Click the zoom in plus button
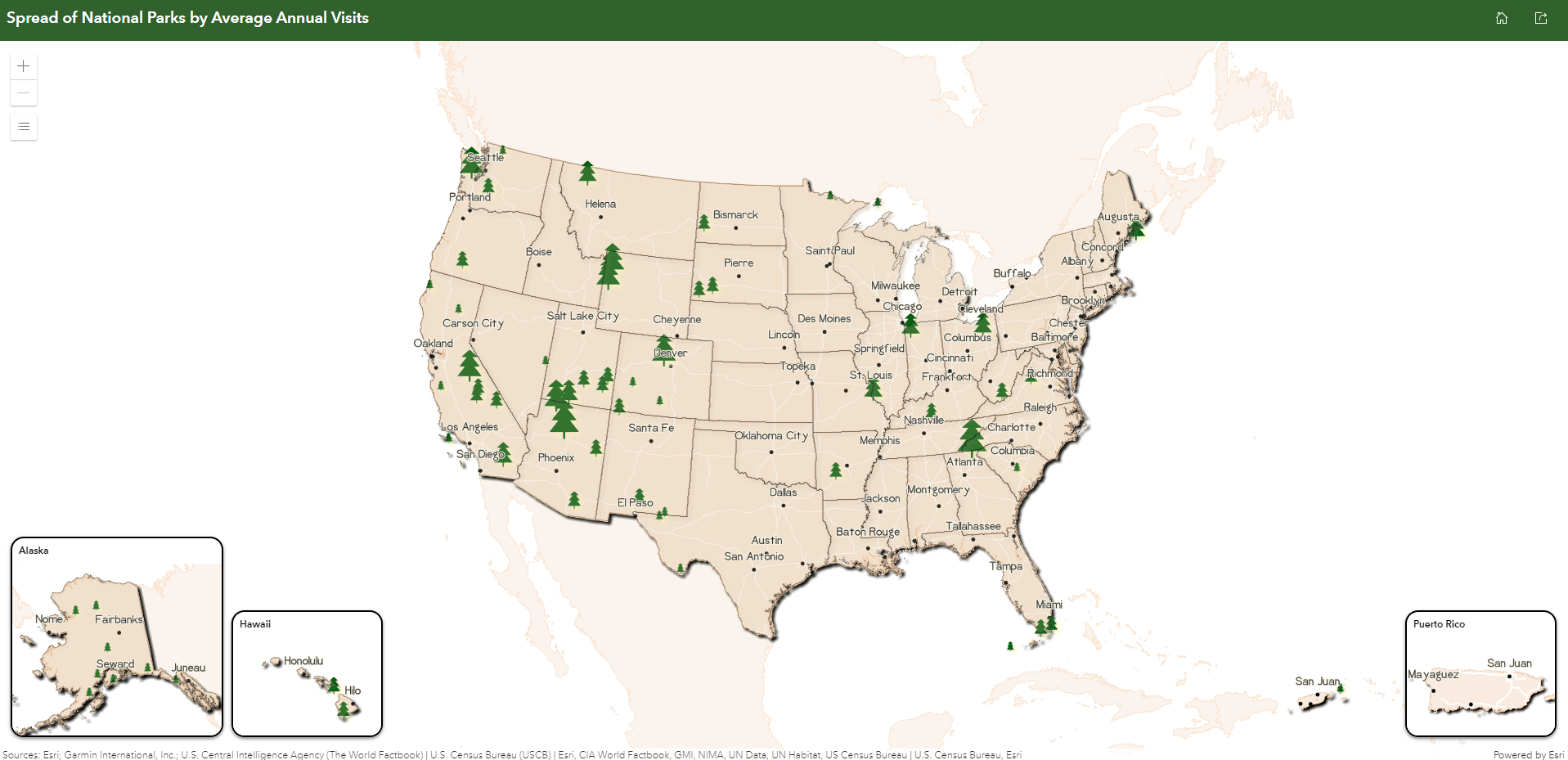The height and width of the screenshot is (760, 1568). (x=24, y=66)
